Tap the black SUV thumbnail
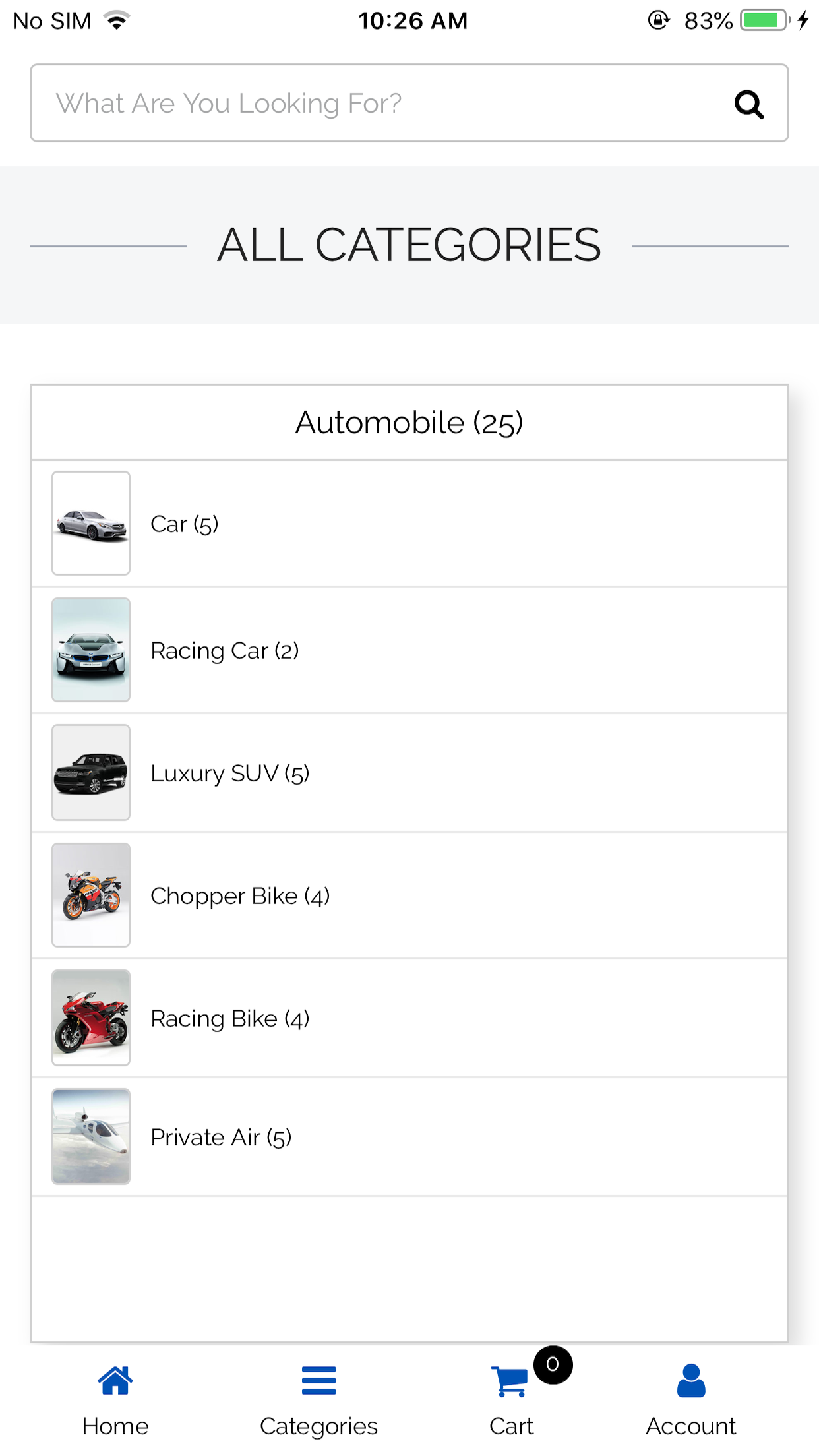 coord(91,773)
